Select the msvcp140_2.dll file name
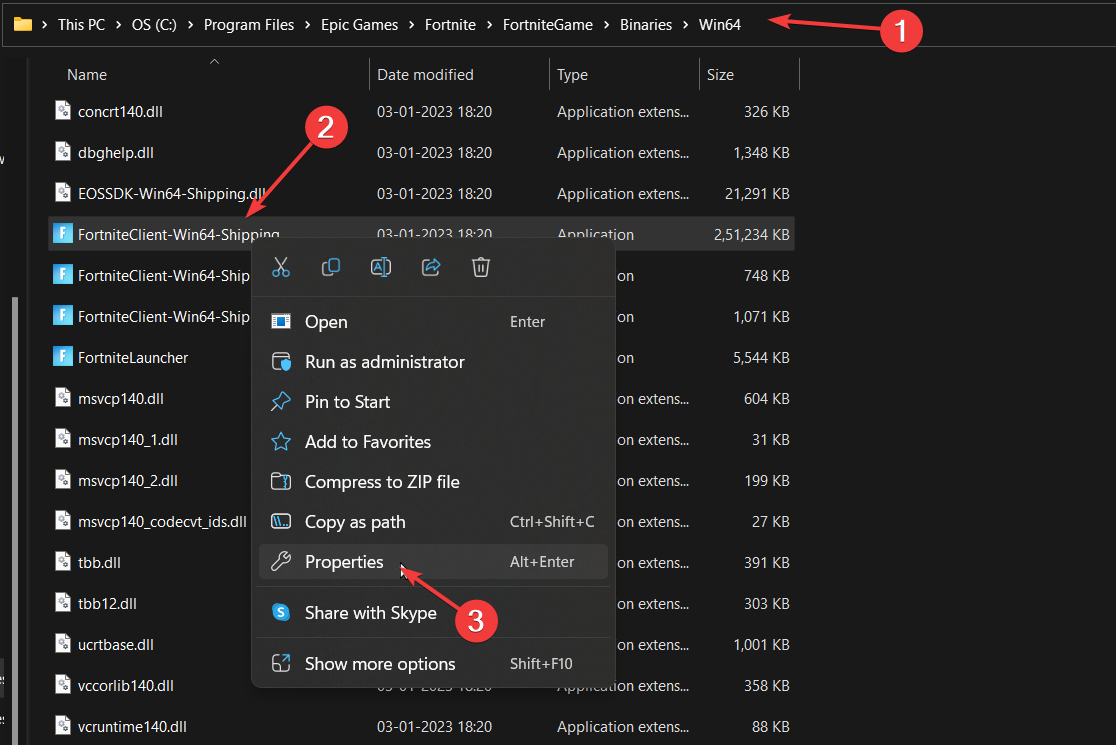The image size is (1116, 745). (x=127, y=480)
